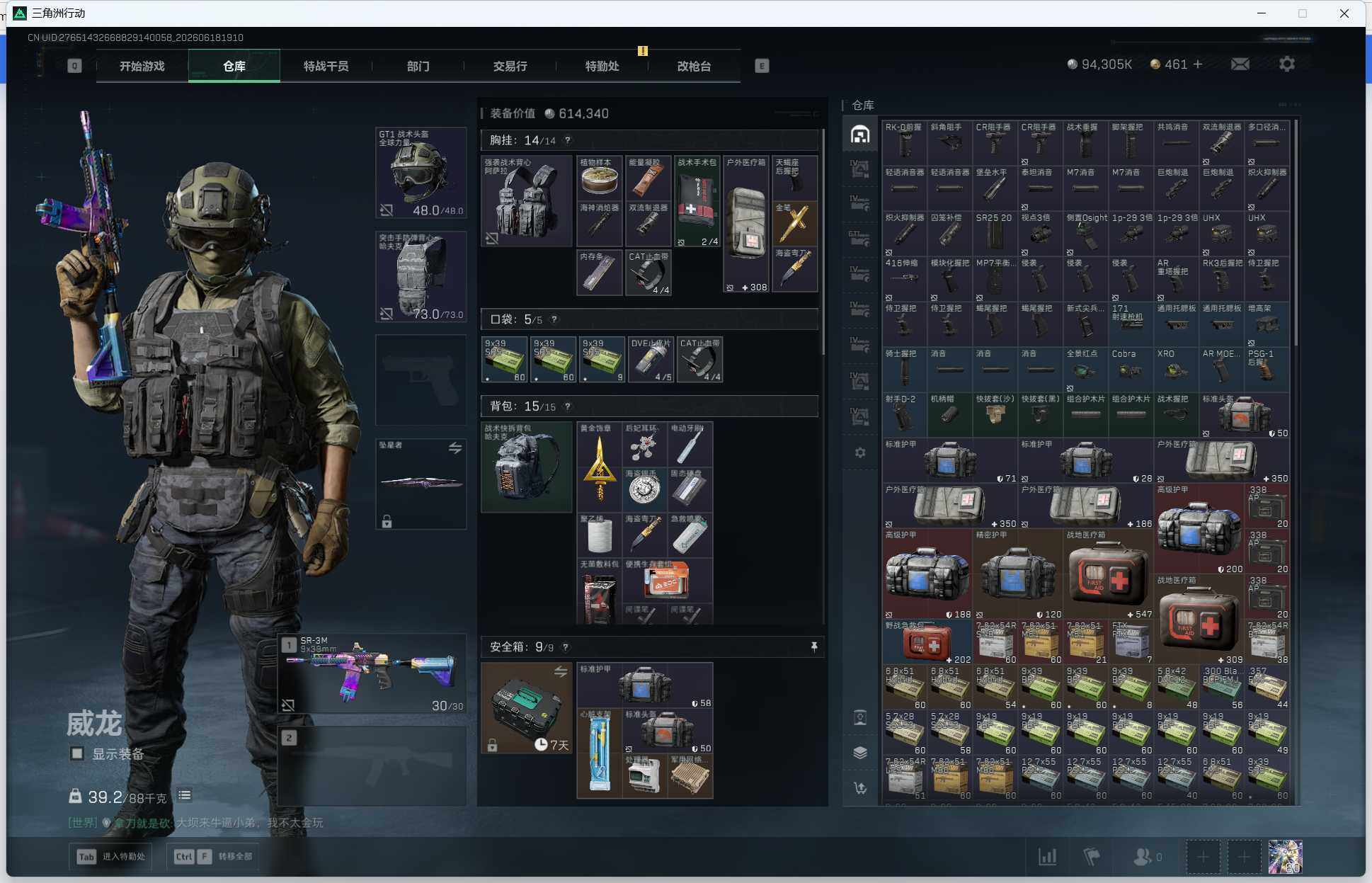The image size is (1372, 883).
Task: Select the DVE止痛片 in pockets
Action: (651, 360)
